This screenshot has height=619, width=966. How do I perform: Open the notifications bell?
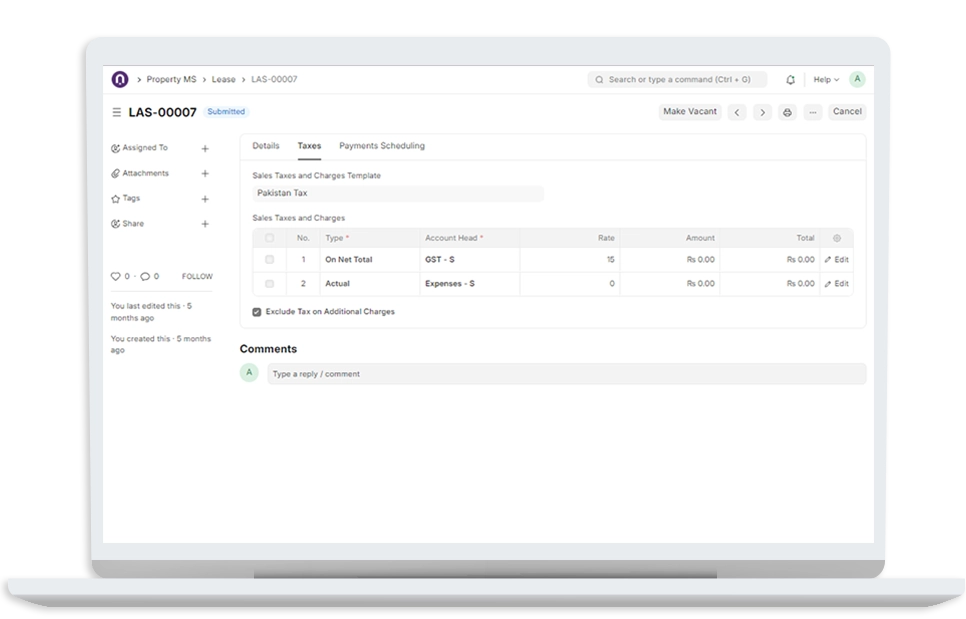point(790,80)
